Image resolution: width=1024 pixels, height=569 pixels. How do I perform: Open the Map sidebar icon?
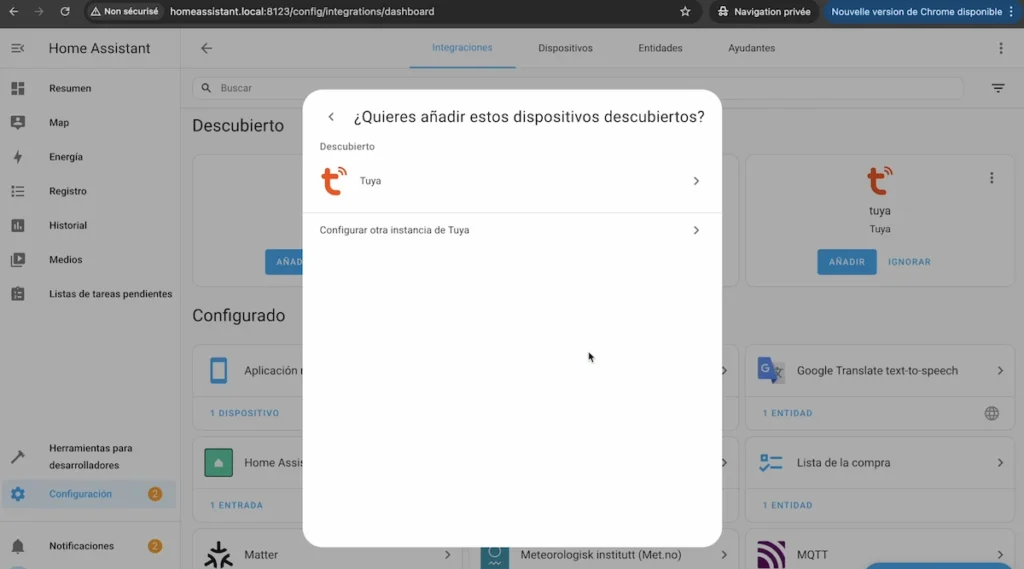point(18,122)
